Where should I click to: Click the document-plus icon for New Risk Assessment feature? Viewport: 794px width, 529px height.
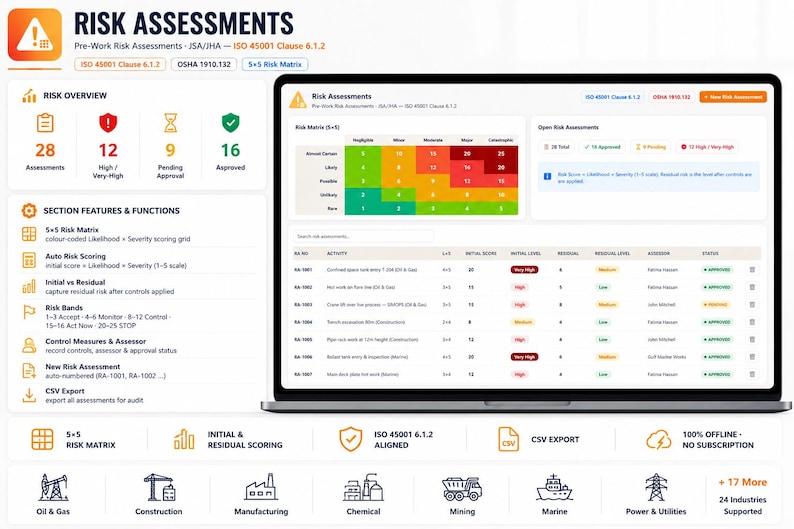[x=29, y=371]
